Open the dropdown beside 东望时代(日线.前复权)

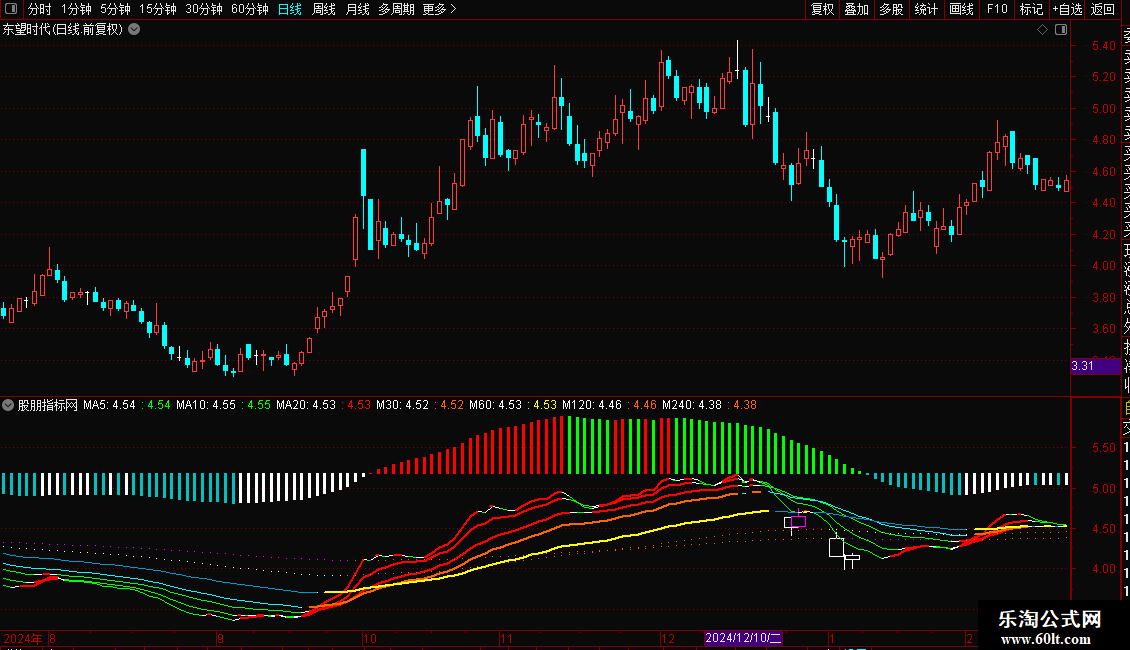[134, 30]
